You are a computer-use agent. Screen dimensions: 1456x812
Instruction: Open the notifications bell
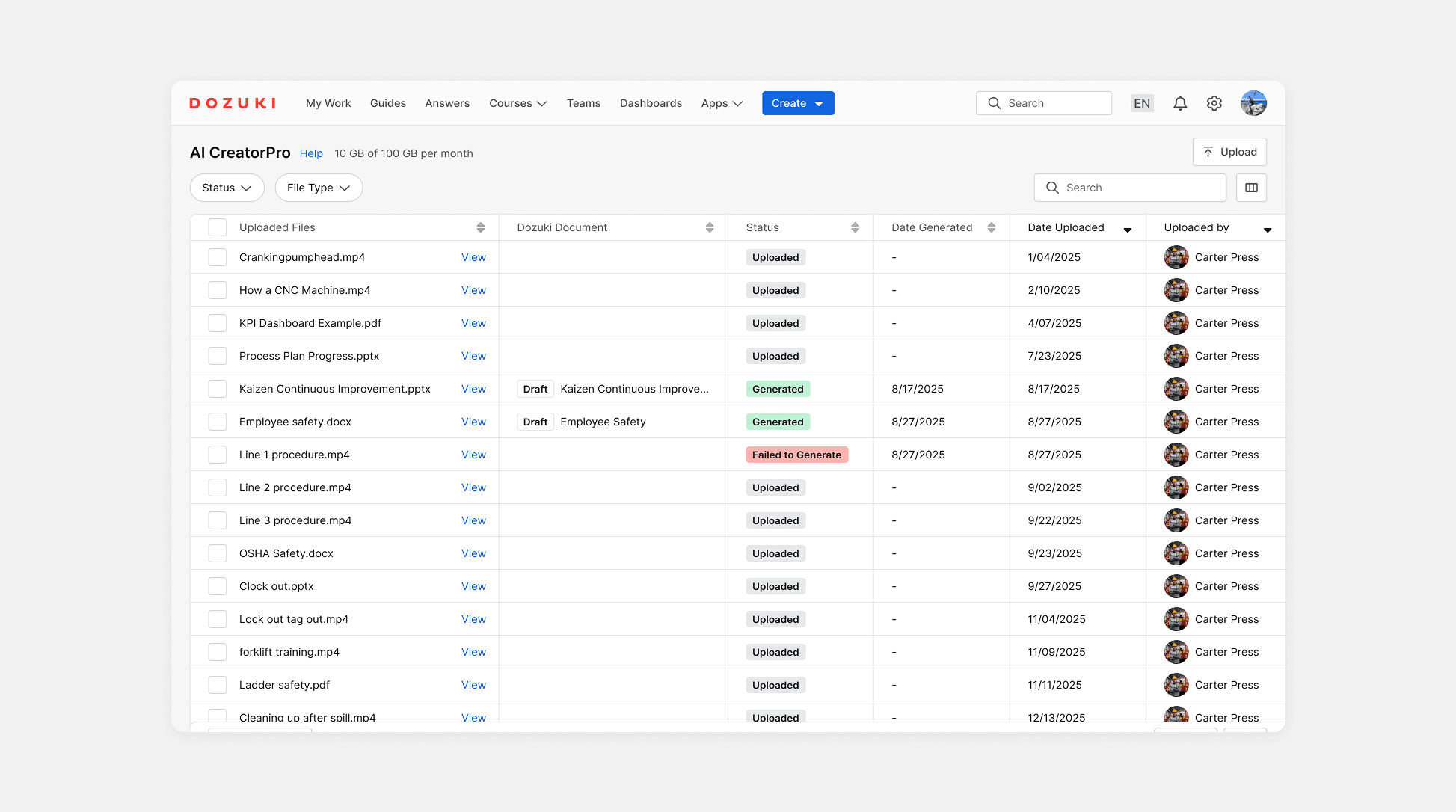click(1180, 103)
